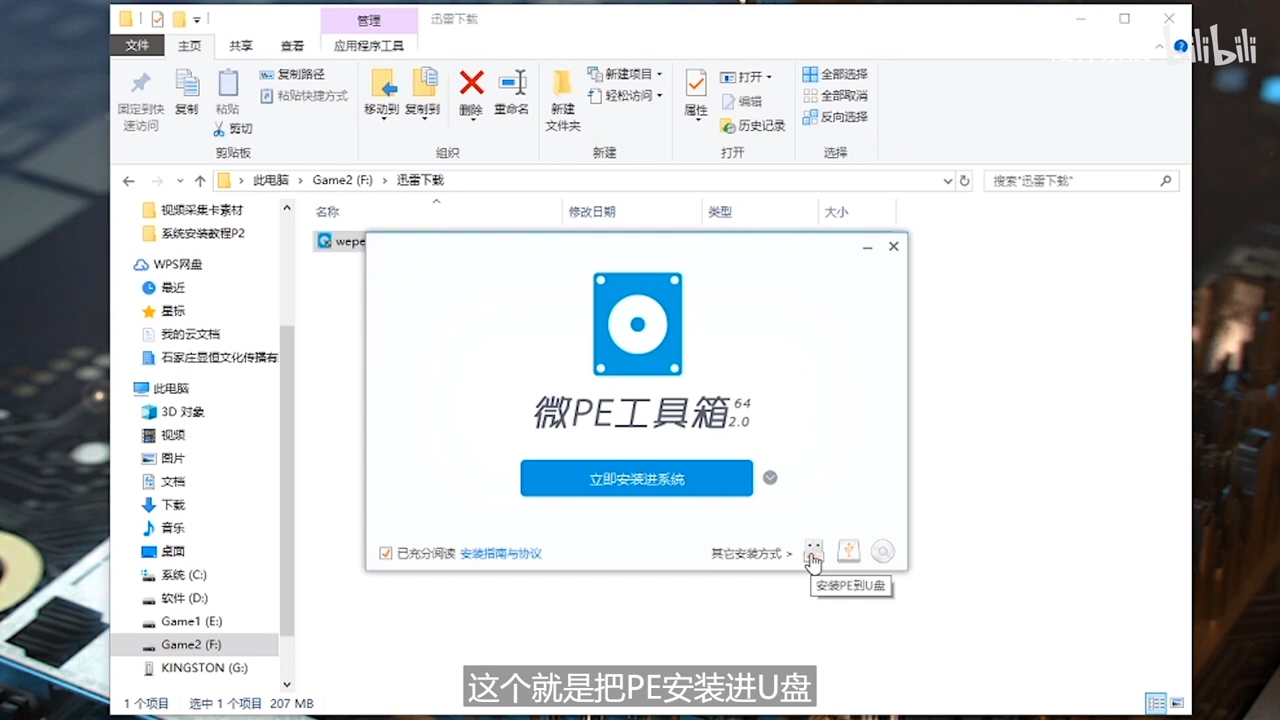Expand the address bar history dropdown
This screenshot has height=720, width=1280.
tap(948, 181)
